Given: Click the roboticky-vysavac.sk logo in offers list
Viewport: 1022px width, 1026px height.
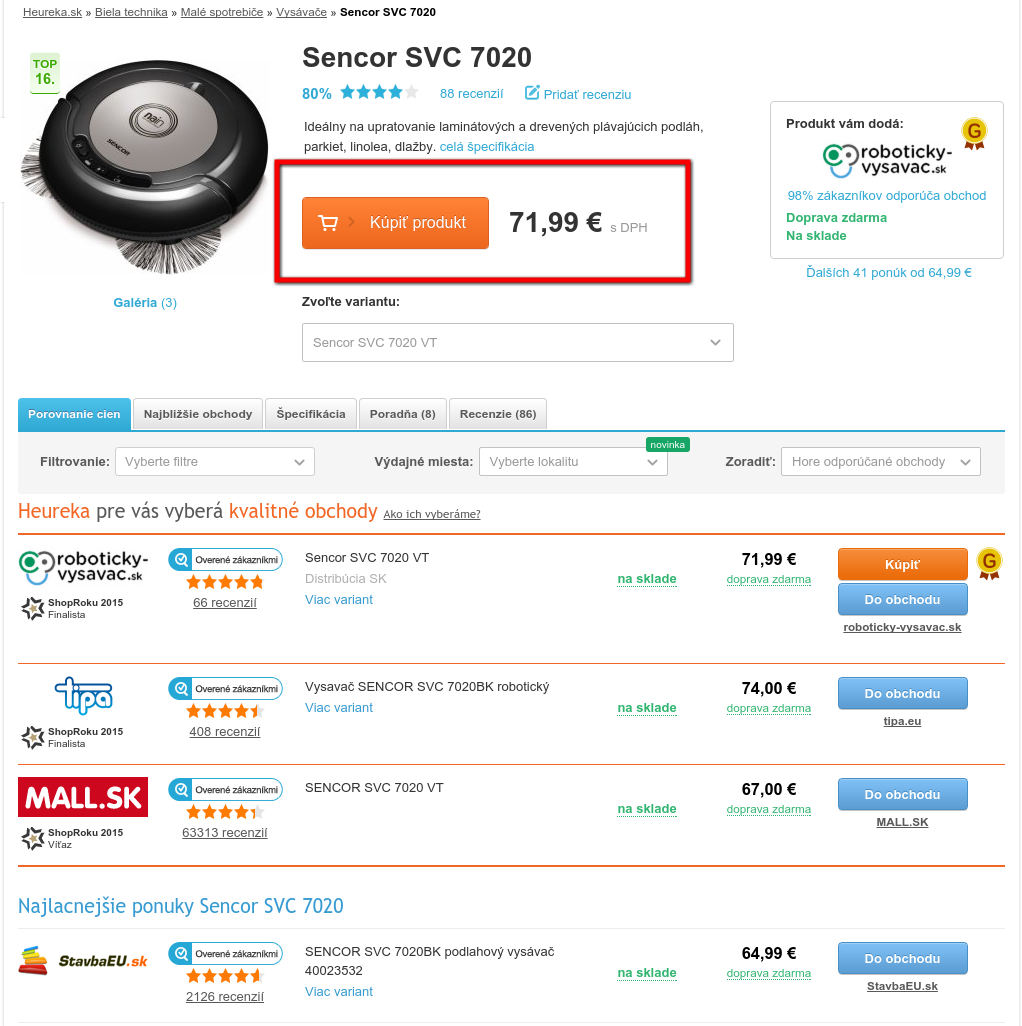Looking at the screenshot, I should 84,567.
